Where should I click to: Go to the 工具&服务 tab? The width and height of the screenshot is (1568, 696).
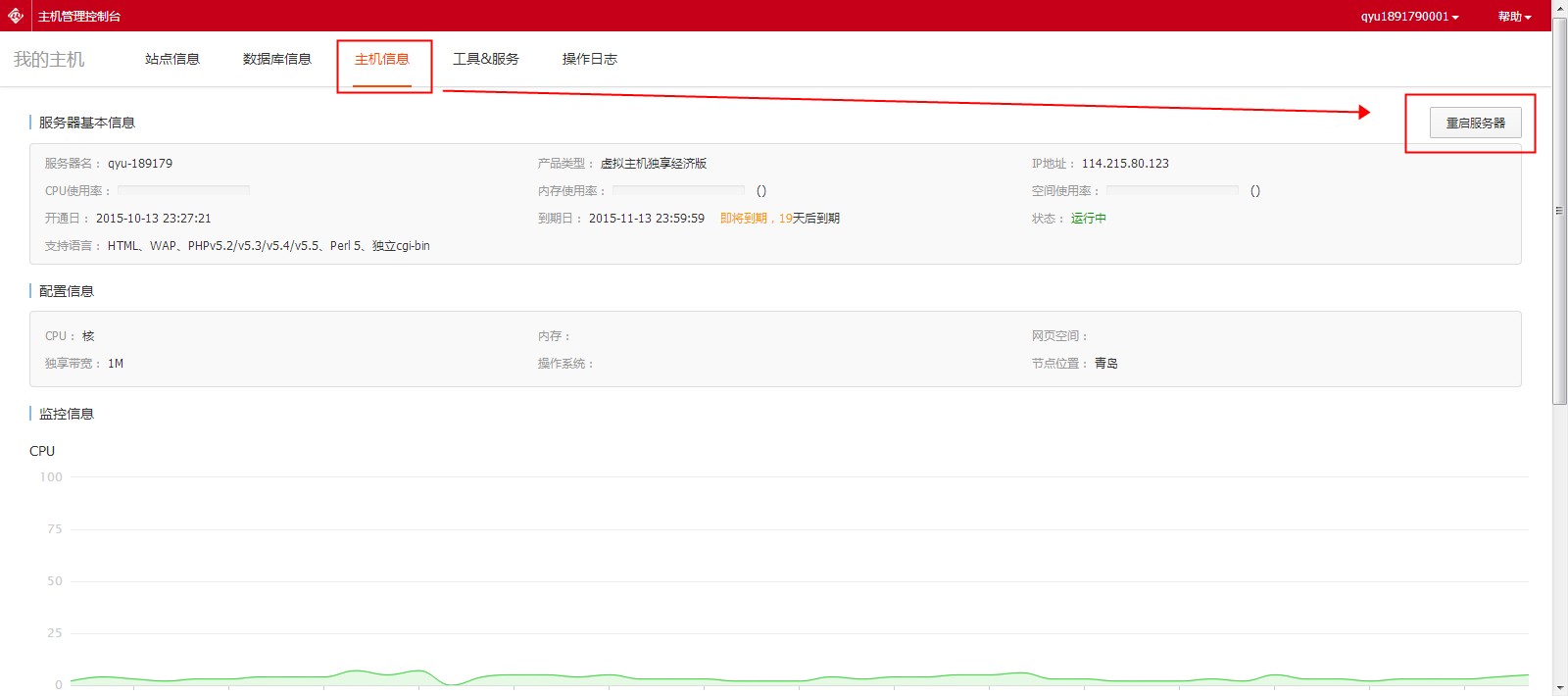click(x=486, y=59)
